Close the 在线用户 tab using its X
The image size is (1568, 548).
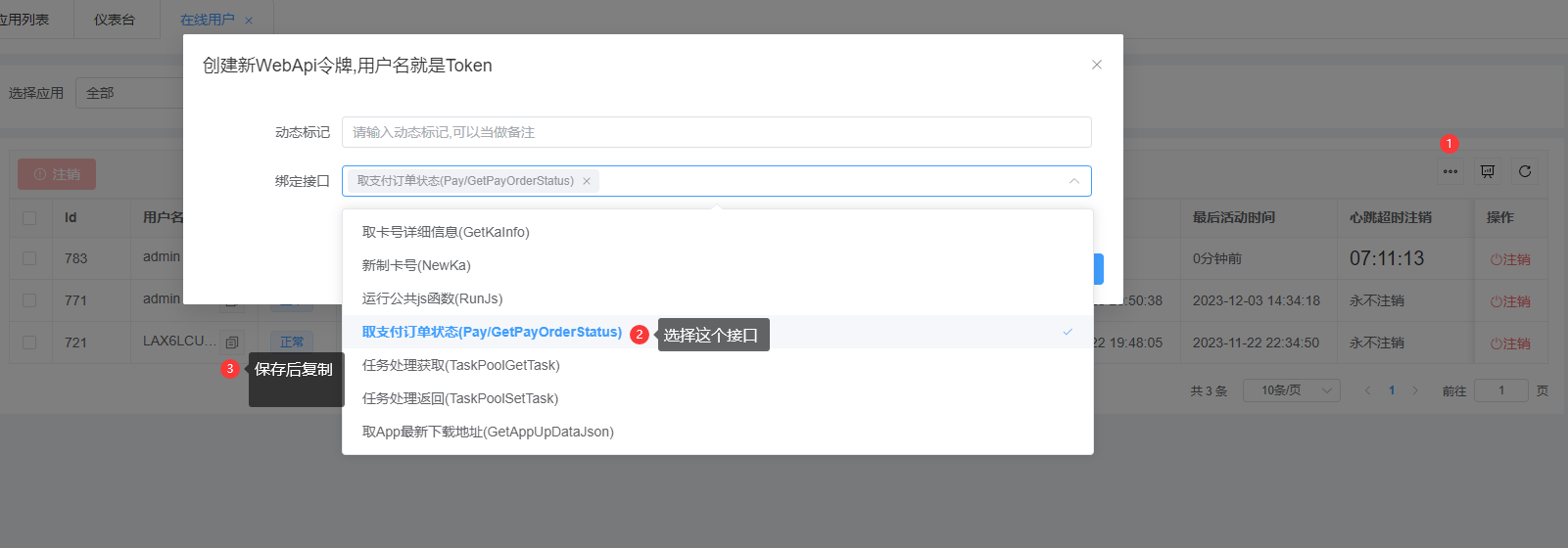click(x=249, y=21)
